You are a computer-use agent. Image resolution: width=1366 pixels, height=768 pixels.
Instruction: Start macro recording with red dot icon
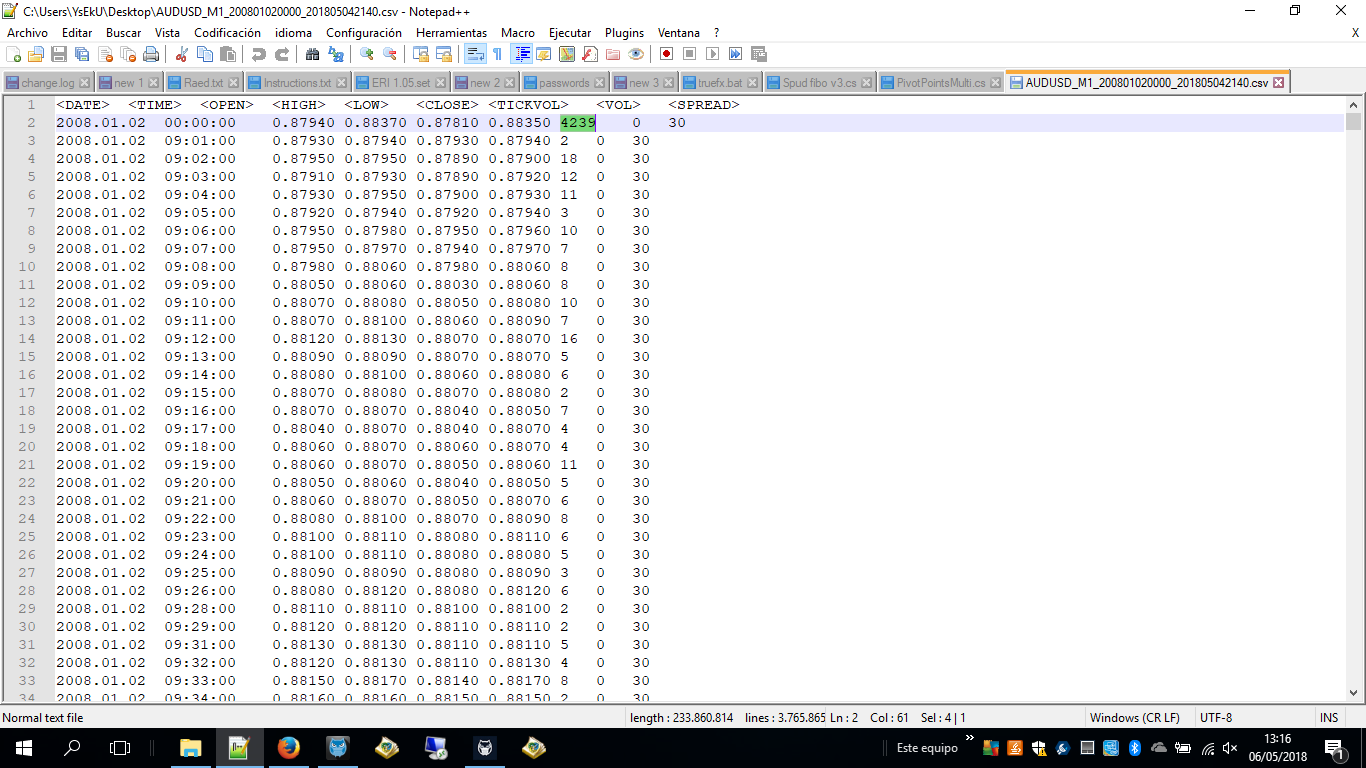click(665, 54)
